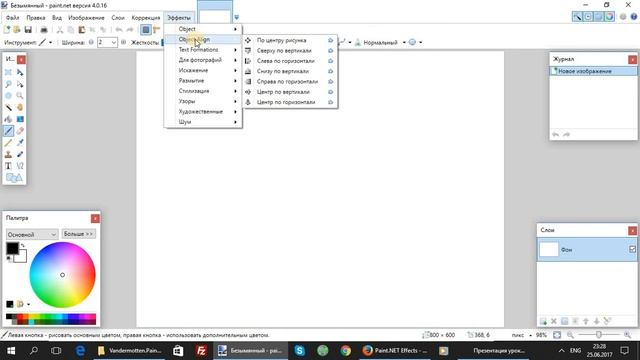Select the Move Selected Pixels tool

(20, 72)
